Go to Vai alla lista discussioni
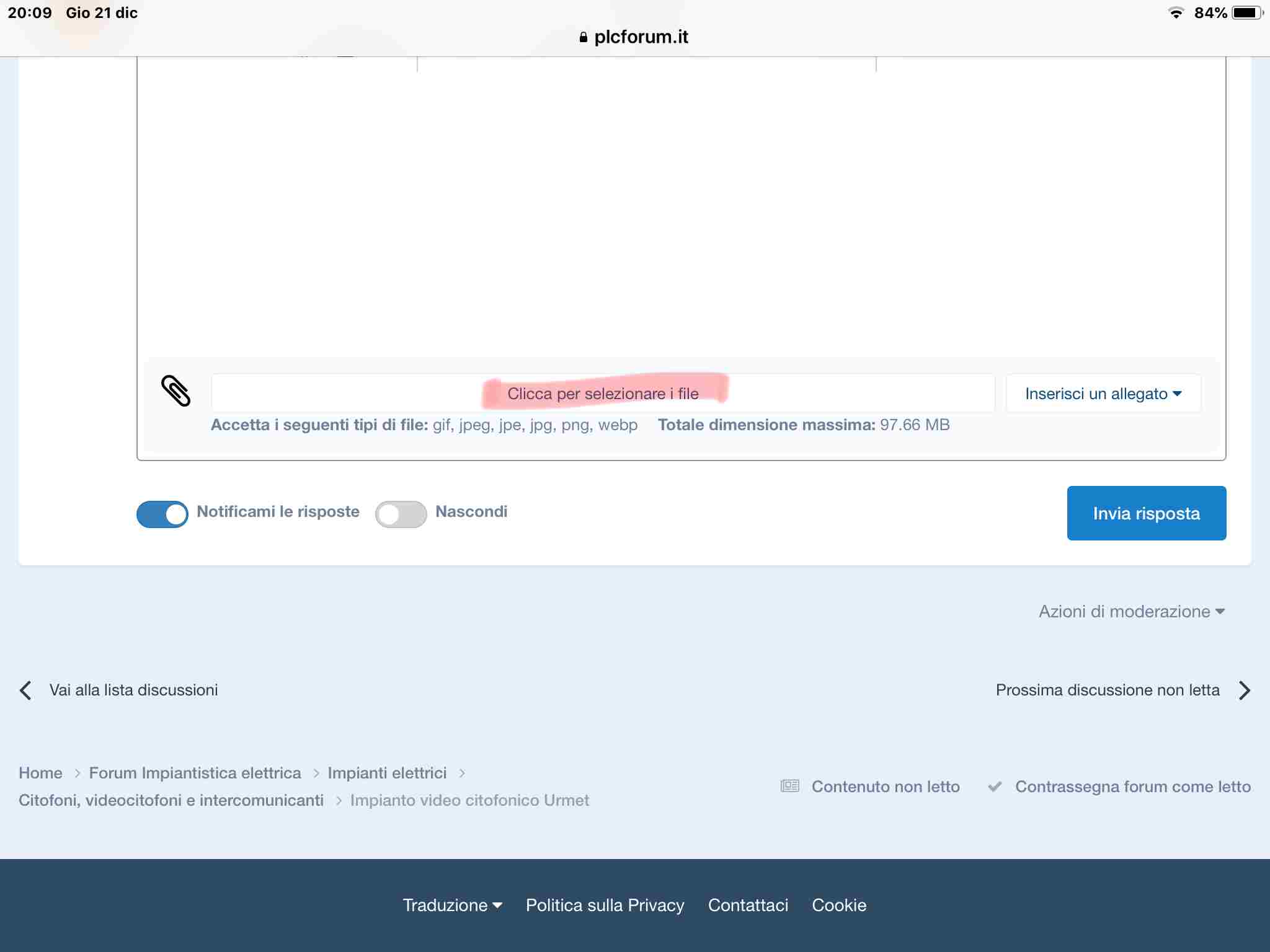 click(x=133, y=690)
